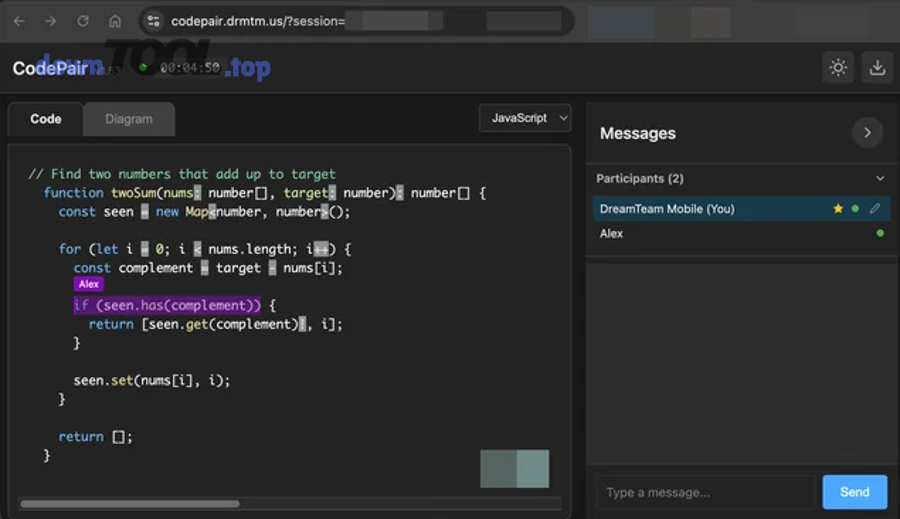The width and height of the screenshot is (900, 519).
Task: Select the Code tab
Action: (x=46, y=119)
